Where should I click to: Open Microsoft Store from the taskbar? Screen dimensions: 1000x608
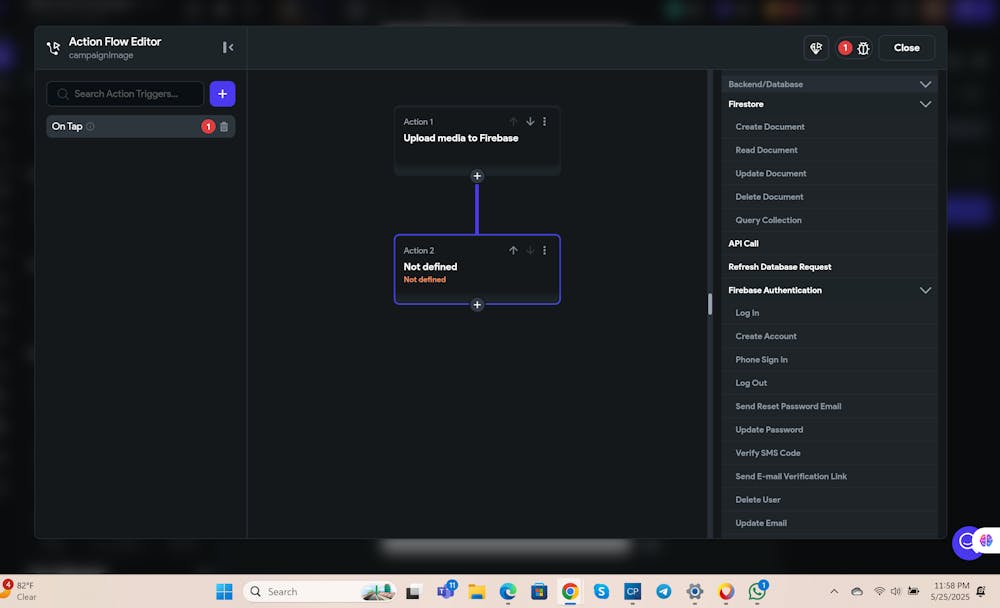tap(539, 591)
